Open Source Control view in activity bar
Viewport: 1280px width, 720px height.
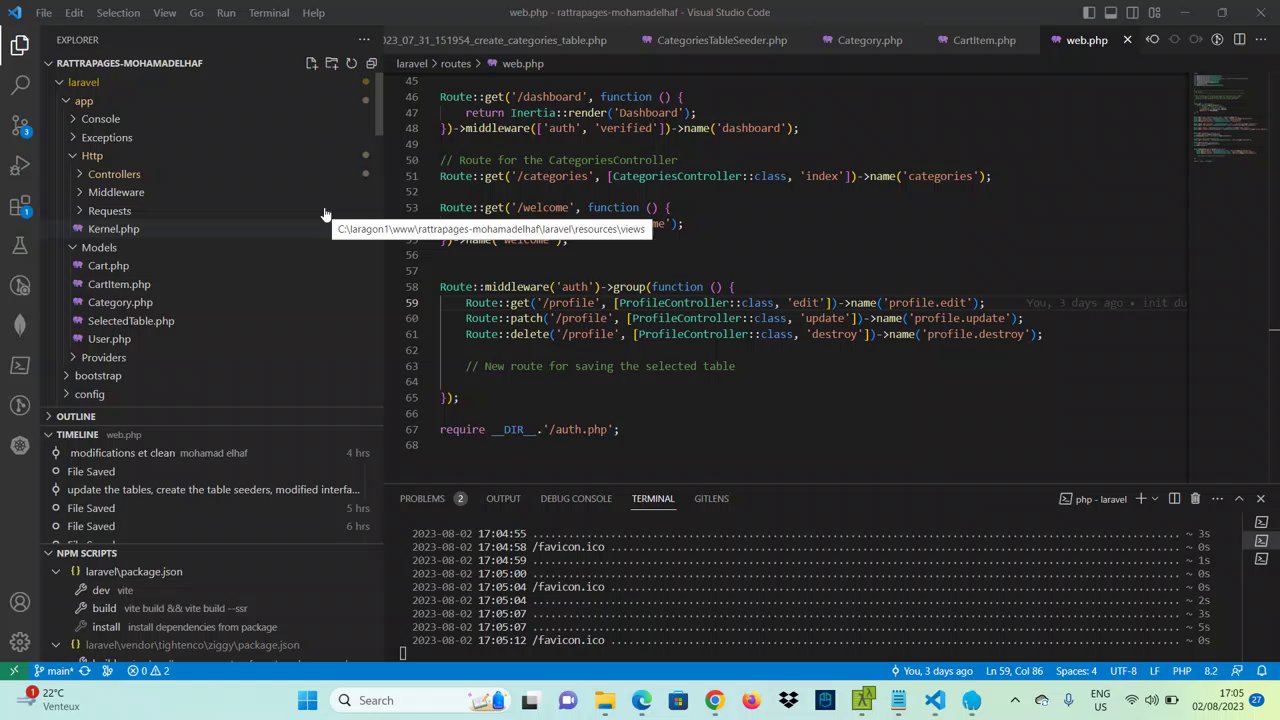(x=20, y=126)
